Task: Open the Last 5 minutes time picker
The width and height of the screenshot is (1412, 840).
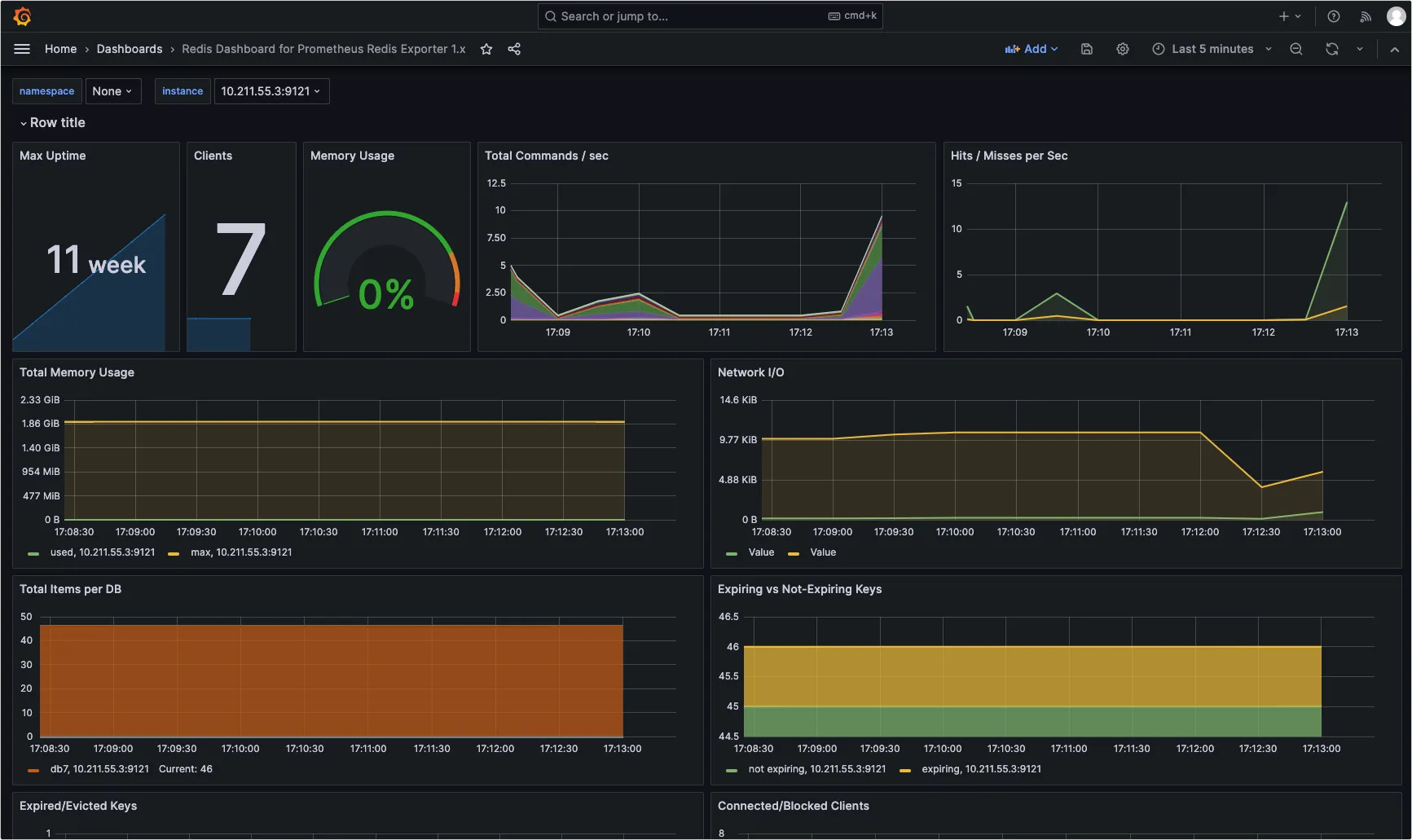Action: tap(1212, 49)
